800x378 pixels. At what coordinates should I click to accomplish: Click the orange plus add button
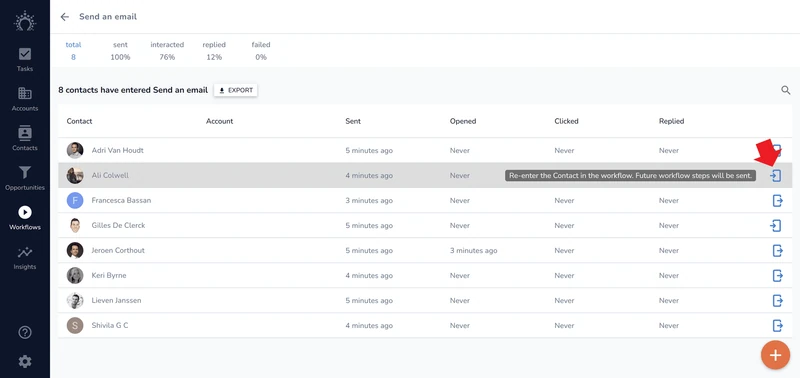tap(776, 355)
